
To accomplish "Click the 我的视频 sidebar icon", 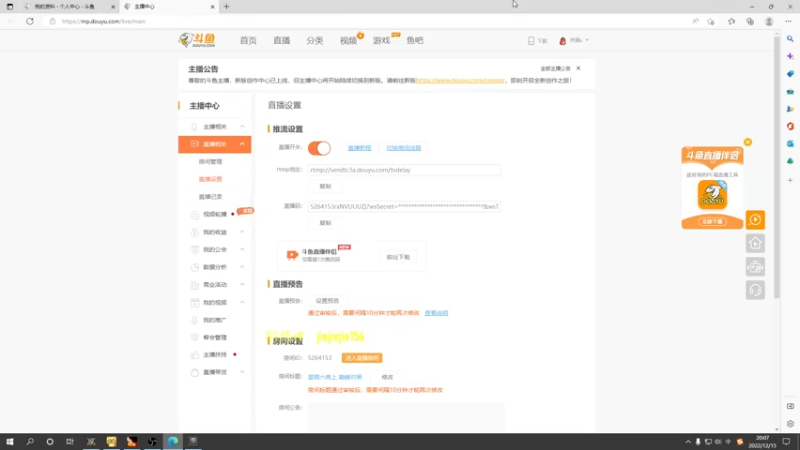I will [194, 303].
